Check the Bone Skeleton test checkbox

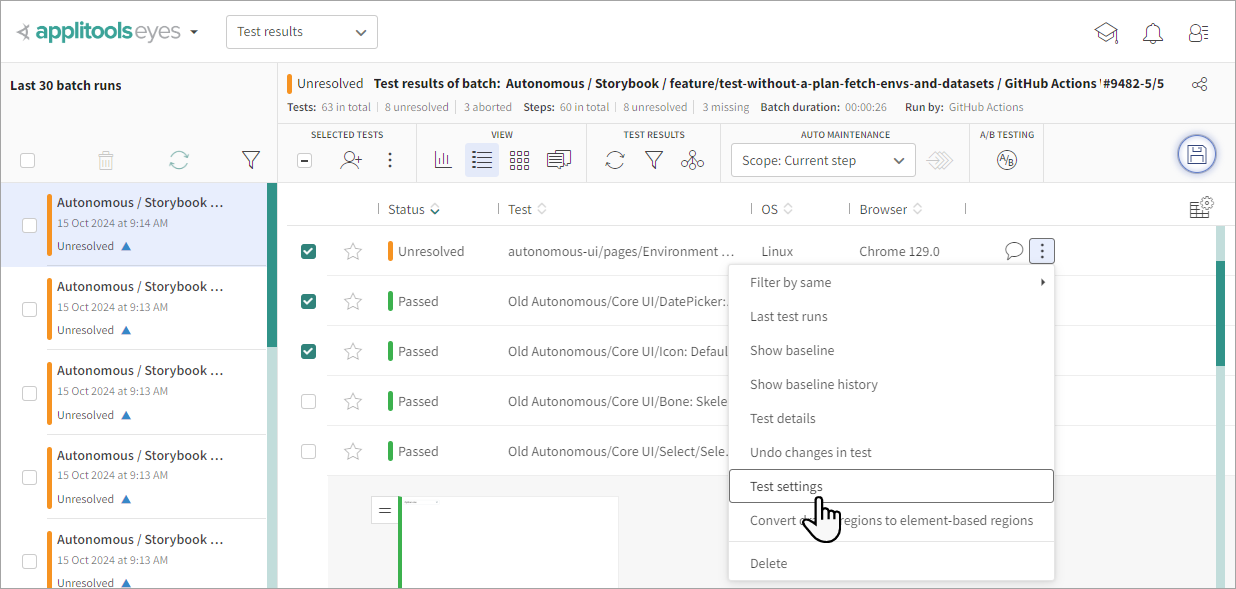pos(309,401)
